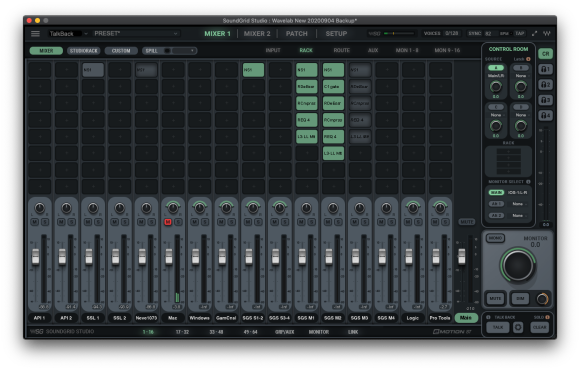The image size is (580, 370).
Task: Select the INPUT view tab
Action: click(x=273, y=50)
